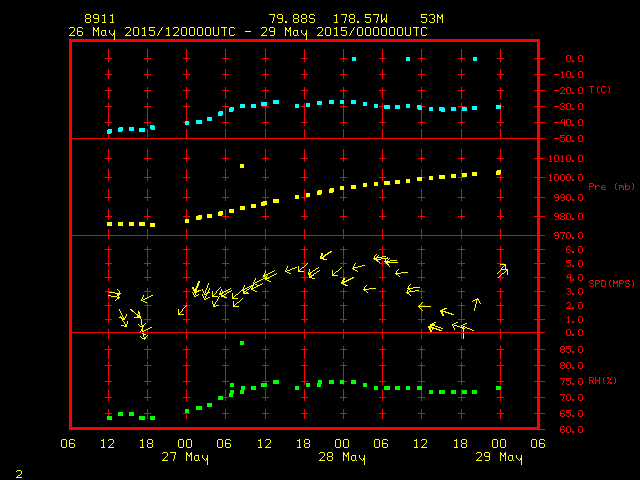640x480 pixels.
Task: Click the 60.0 humidity tick value
Action: point(571,429)
